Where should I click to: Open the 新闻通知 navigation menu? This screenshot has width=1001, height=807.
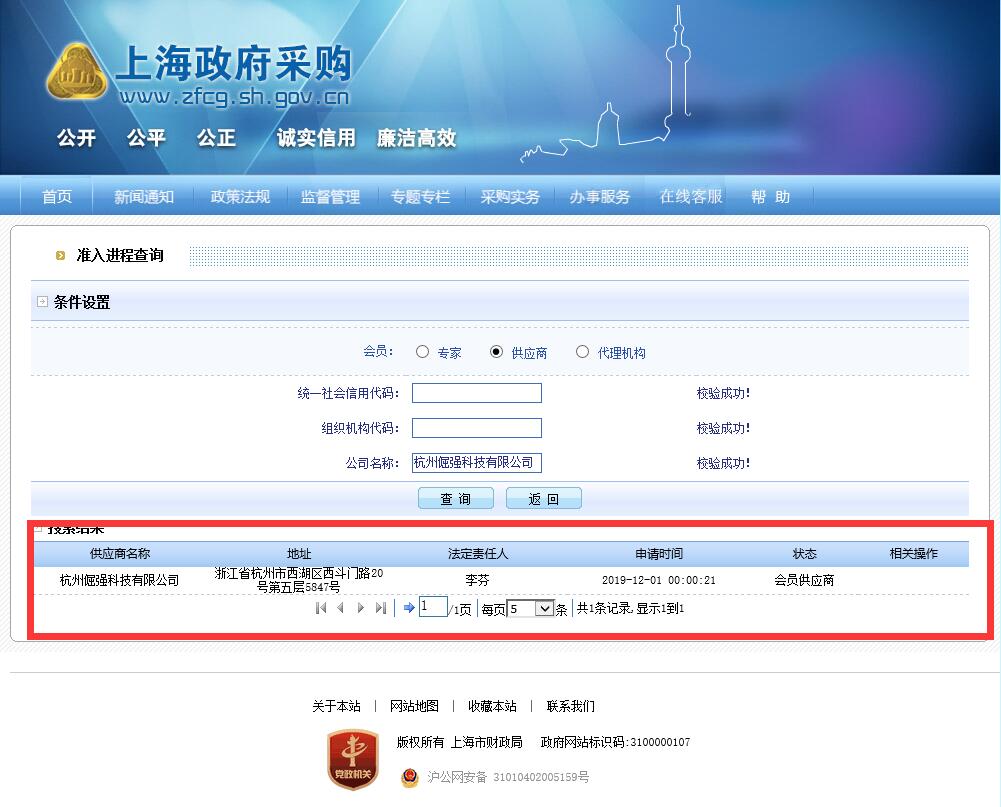[x=143, y=197]
